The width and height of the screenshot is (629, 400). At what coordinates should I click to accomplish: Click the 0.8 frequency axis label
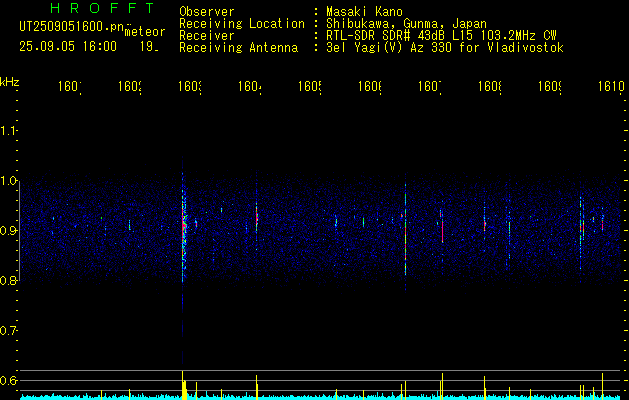pos(8,280)
